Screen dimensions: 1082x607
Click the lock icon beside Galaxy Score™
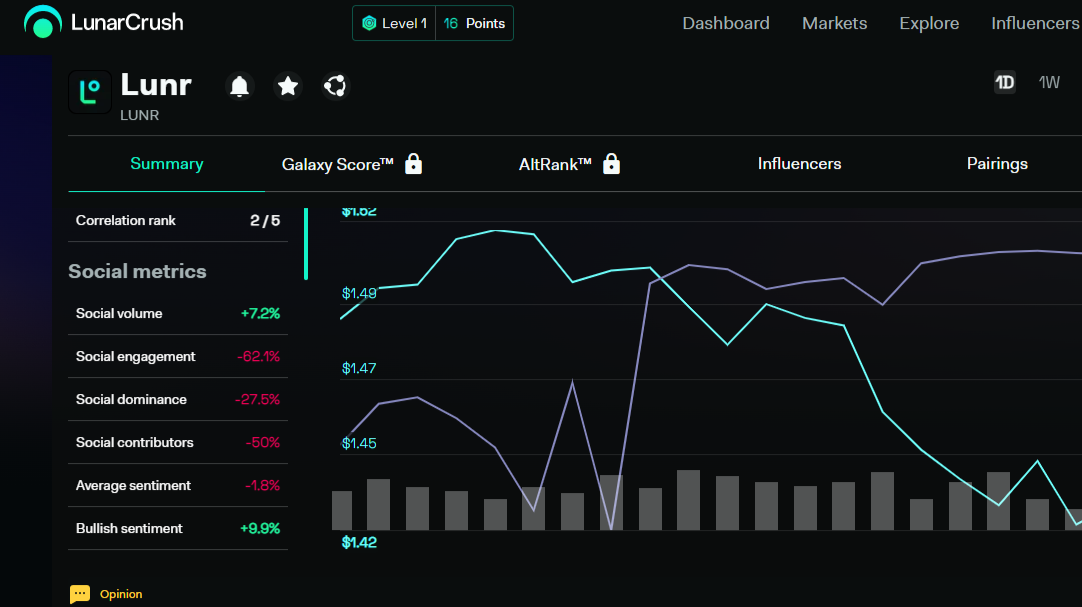pyautogui.click(x=413, y=163)
